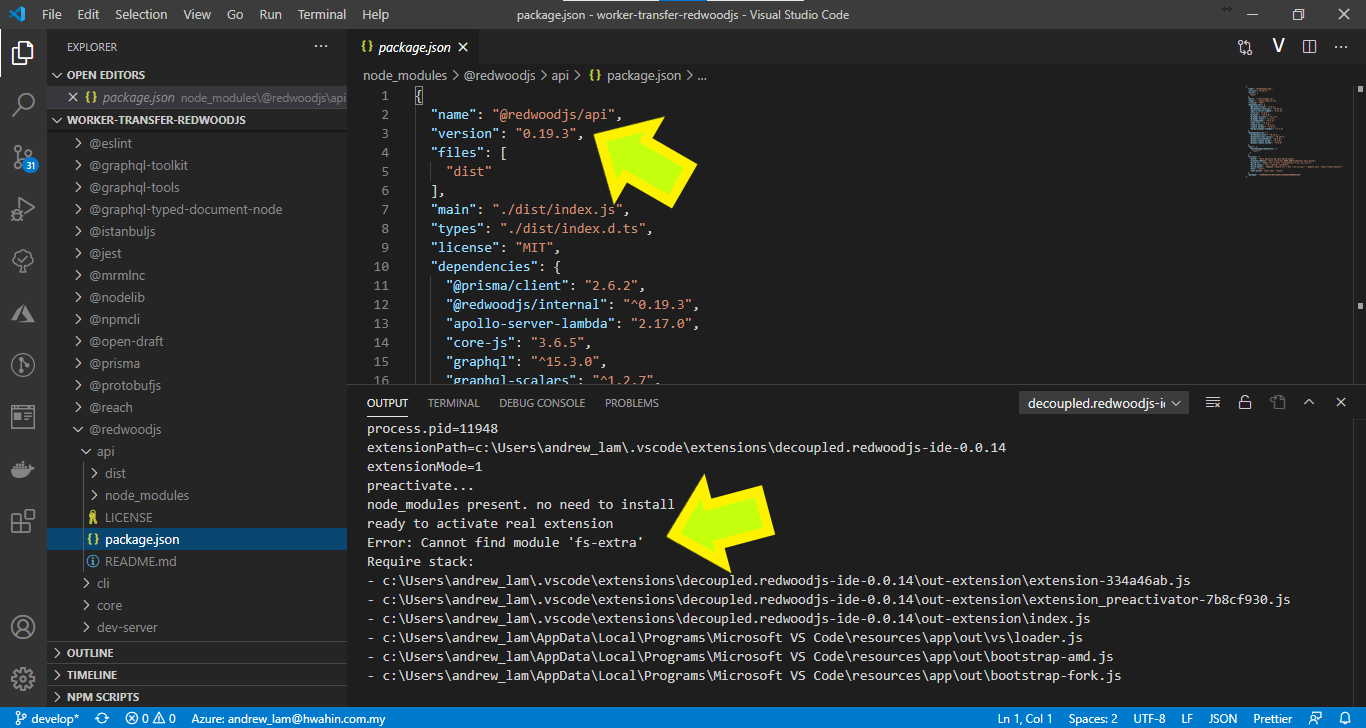
Task: Close the bottom panel
Action: coord(1341,403)
